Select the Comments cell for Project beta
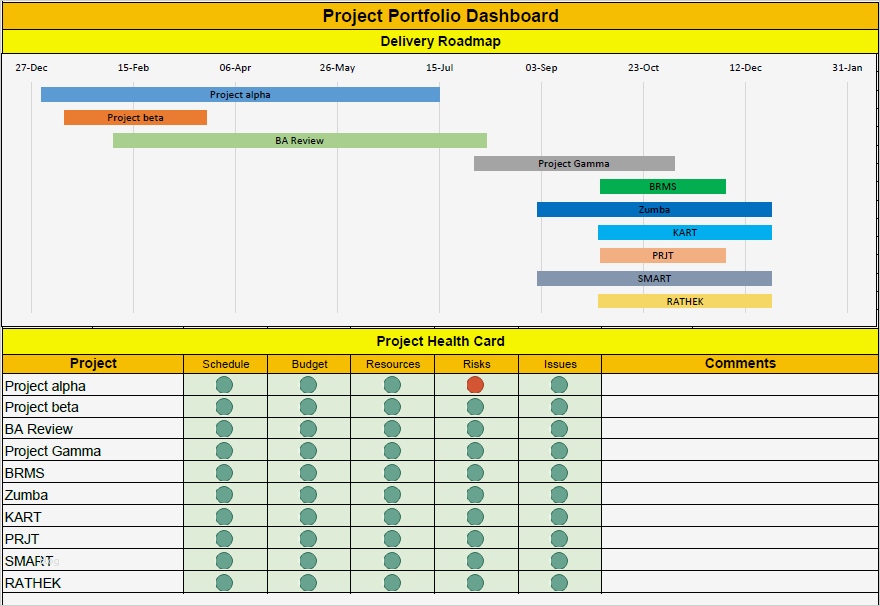 click(x=738, y=407)
